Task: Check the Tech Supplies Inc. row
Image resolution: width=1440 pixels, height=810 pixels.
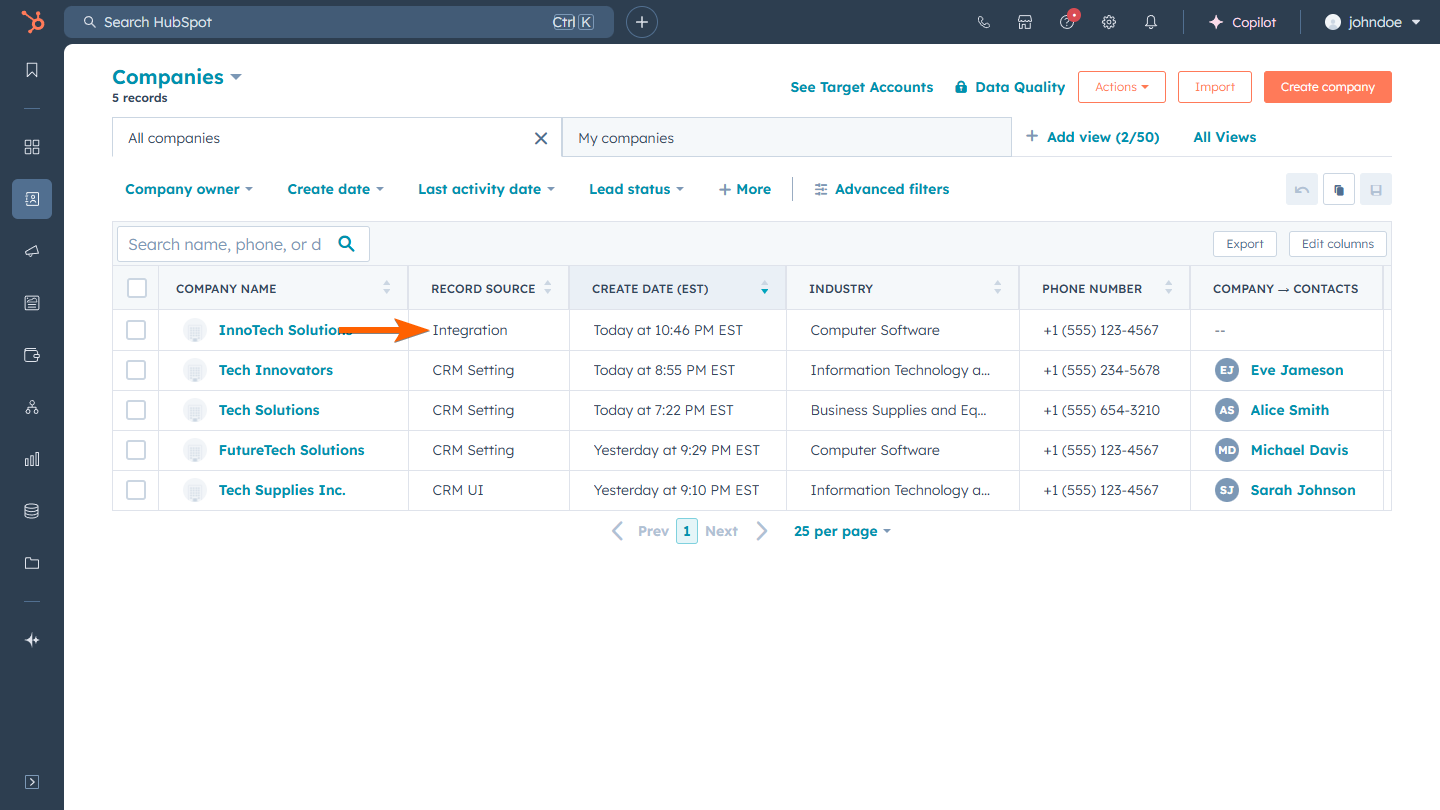Action: click(x=136, y=490)
